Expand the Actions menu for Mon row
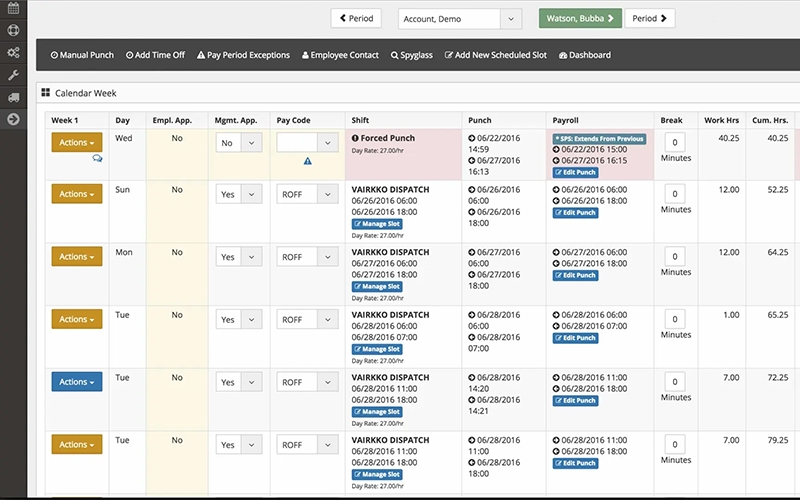800x500 pixels. [78, 257]
